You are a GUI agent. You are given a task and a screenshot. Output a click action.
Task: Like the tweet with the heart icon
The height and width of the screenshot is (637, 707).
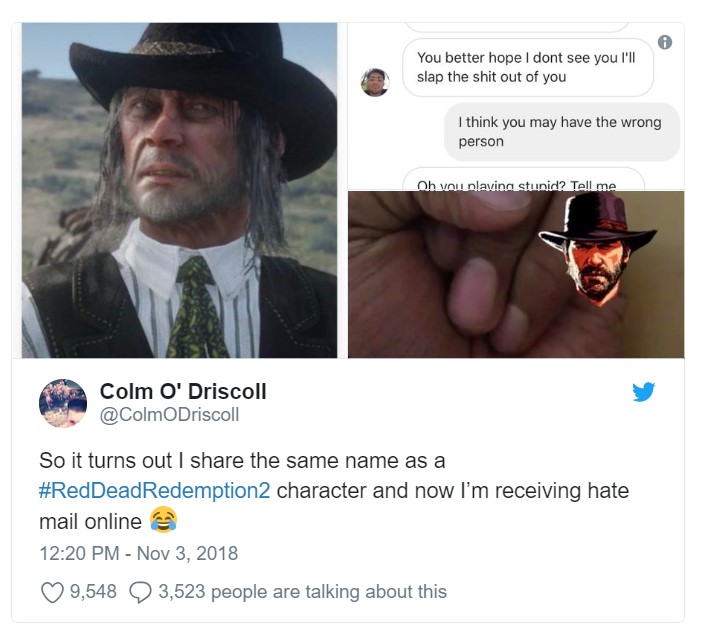(x=52, y=592)
